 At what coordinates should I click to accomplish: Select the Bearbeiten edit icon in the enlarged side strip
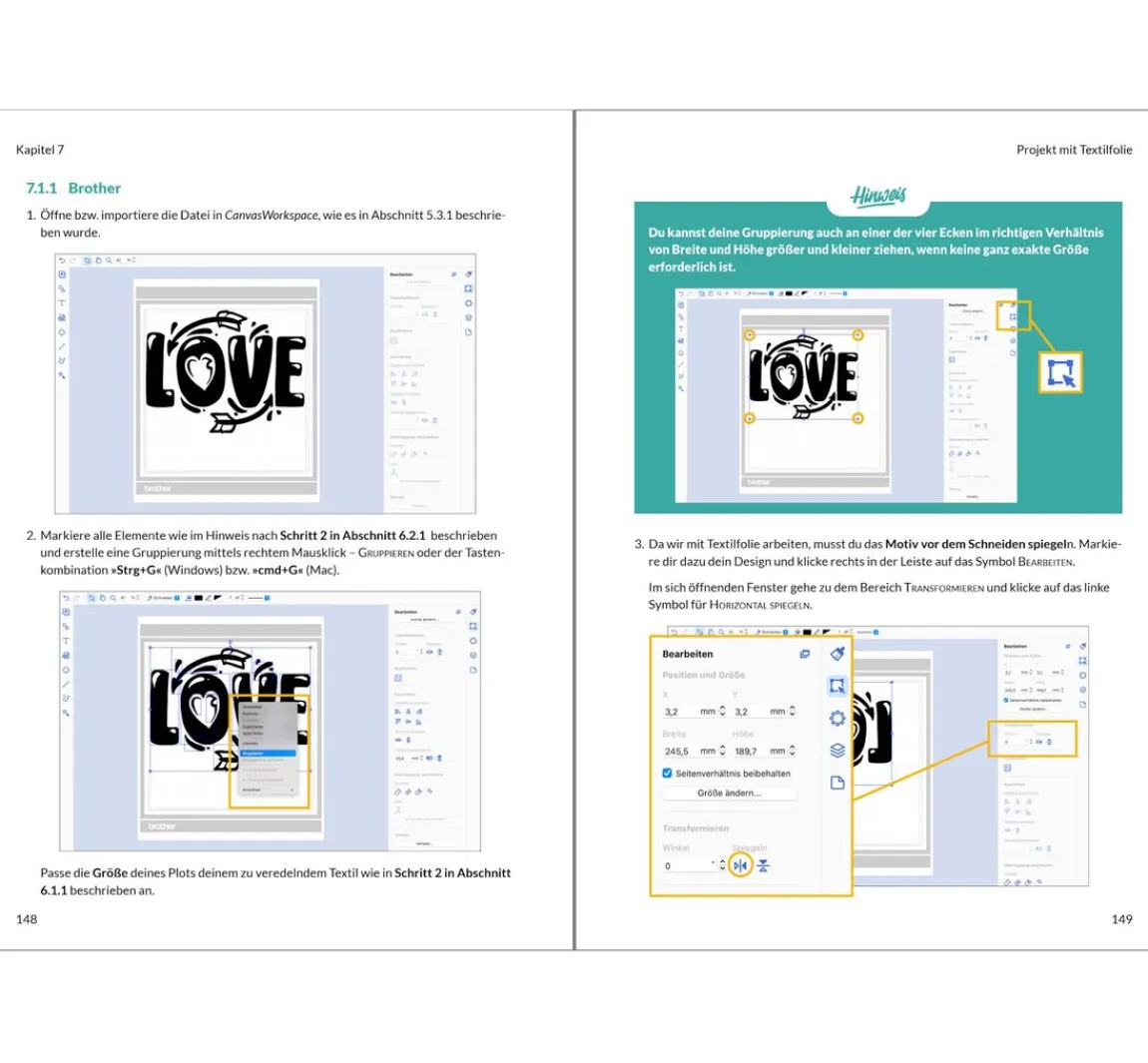point(837,686)
